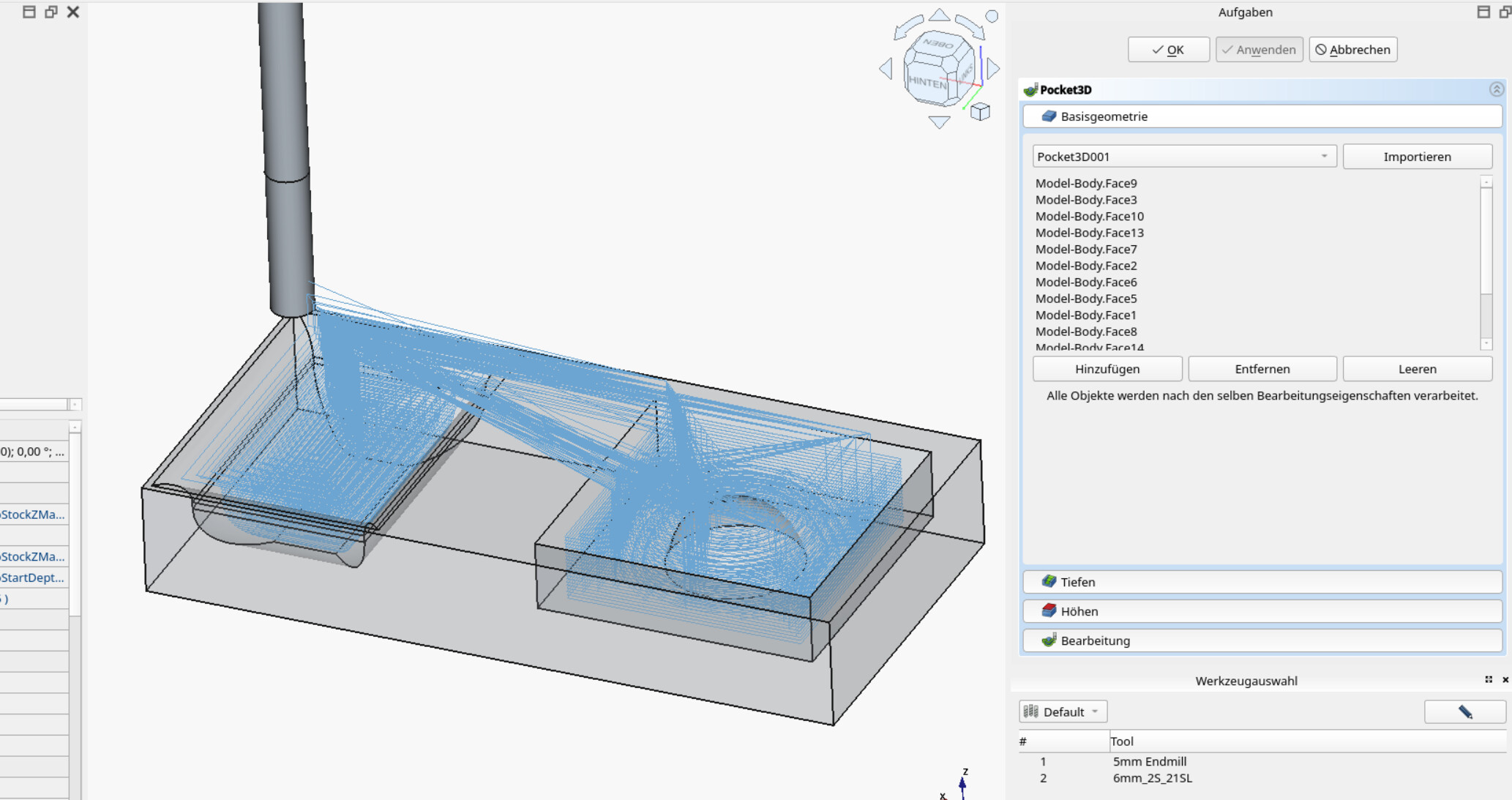Collapse the Pocket3D task panel header
1512x800 pixels.
1496,89
